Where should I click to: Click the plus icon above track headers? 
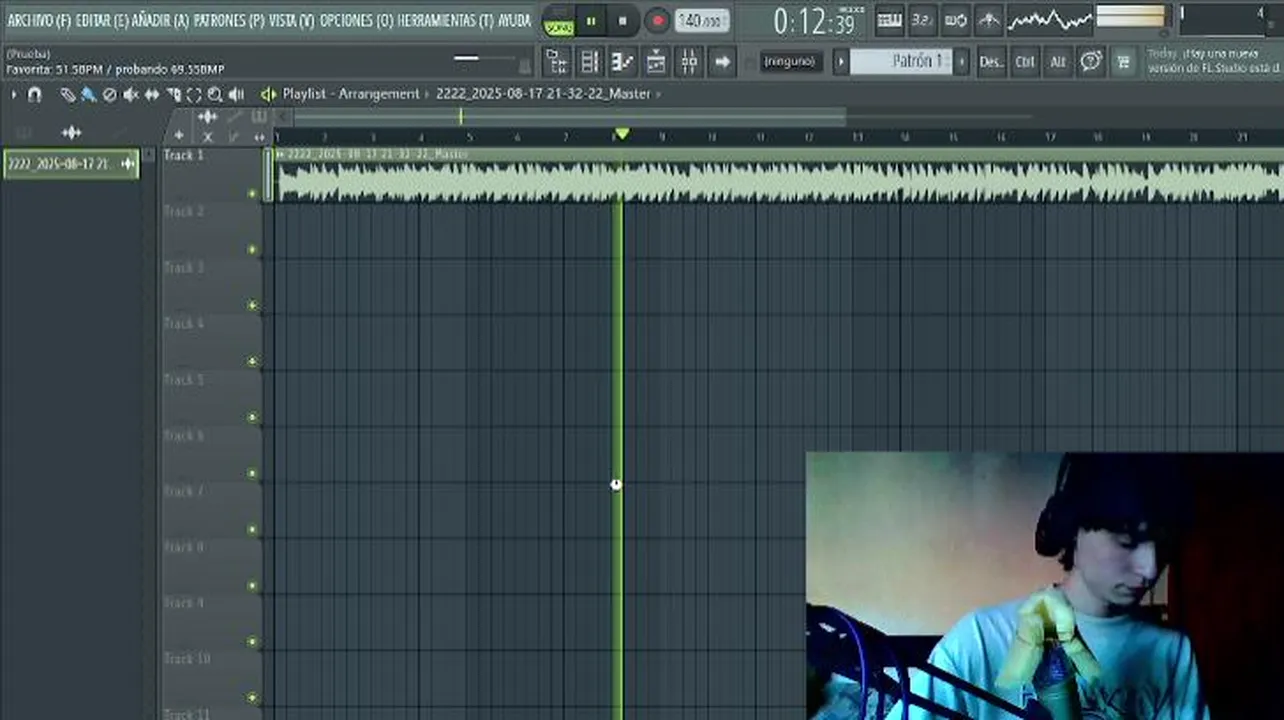click(179, 136)
